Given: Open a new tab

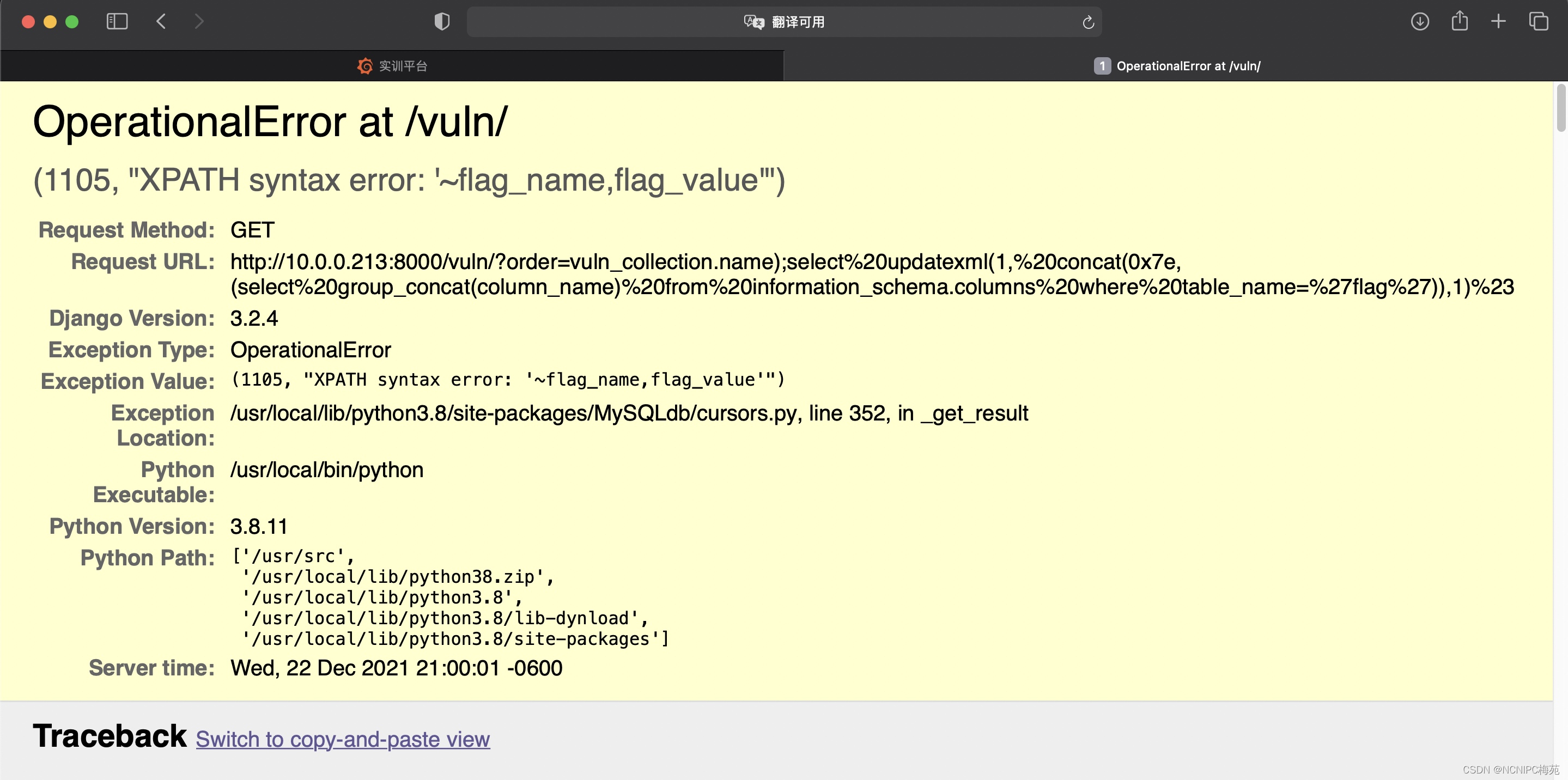Looking at the screenshot, I should (x=1499, y=22).
